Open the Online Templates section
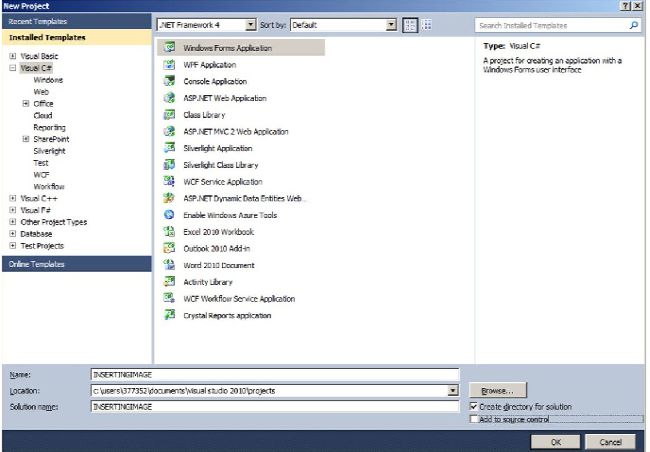This screenshot has width=650, height=452. (77, 264)
